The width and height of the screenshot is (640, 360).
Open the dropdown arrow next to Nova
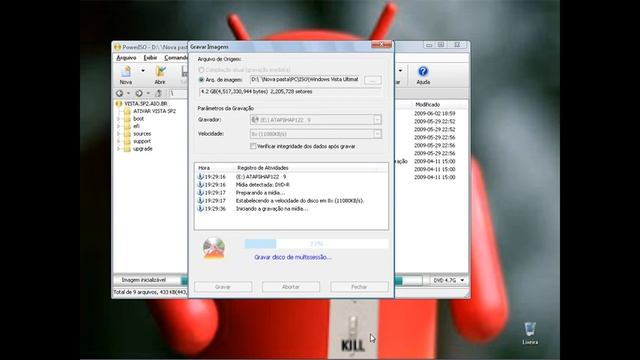[143, 71]
